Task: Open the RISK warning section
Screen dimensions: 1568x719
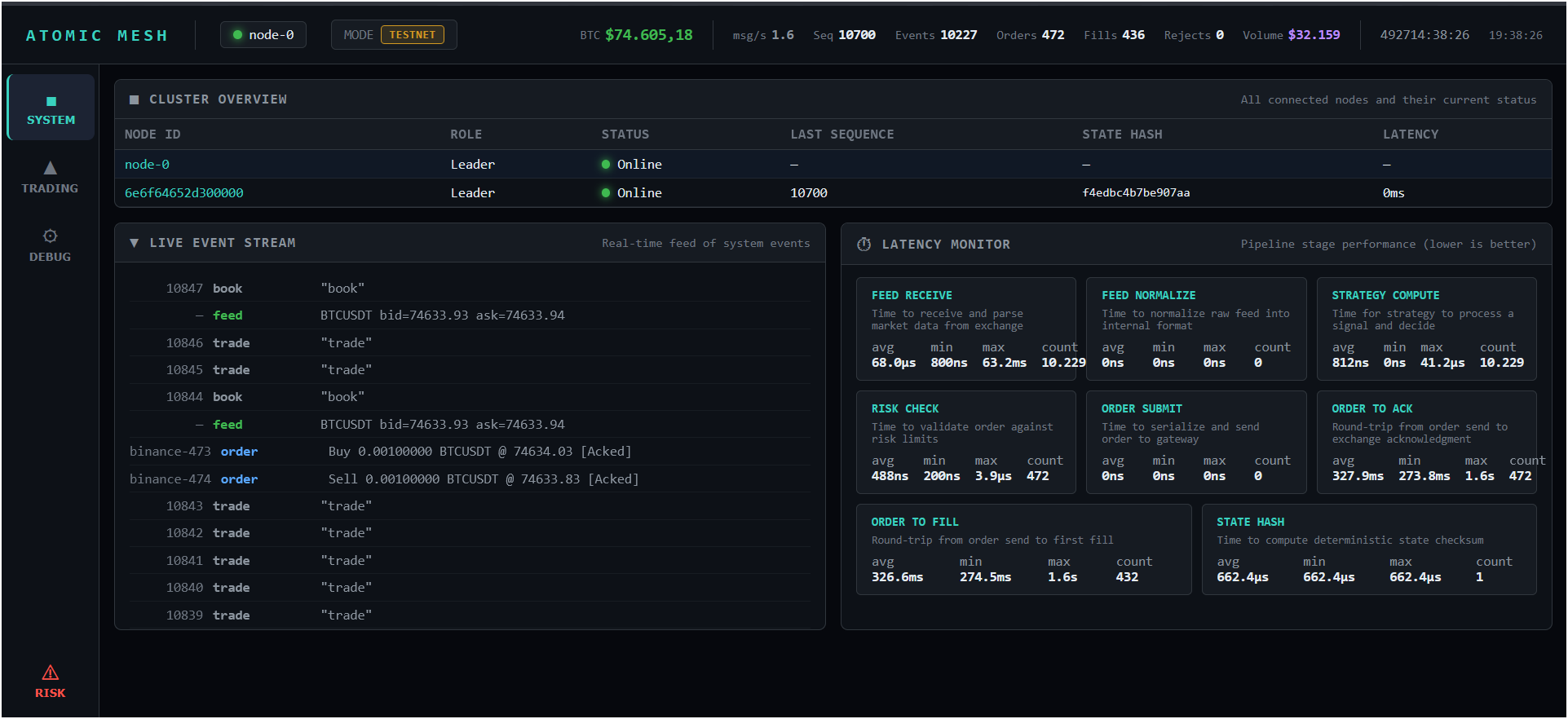Action: (51, 682)
